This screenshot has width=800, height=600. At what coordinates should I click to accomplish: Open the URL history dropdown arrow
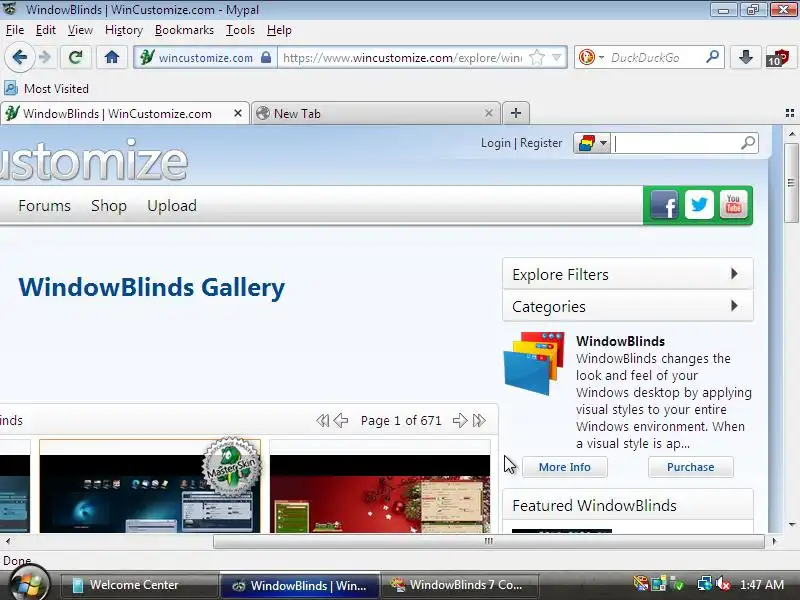point(558,57)
